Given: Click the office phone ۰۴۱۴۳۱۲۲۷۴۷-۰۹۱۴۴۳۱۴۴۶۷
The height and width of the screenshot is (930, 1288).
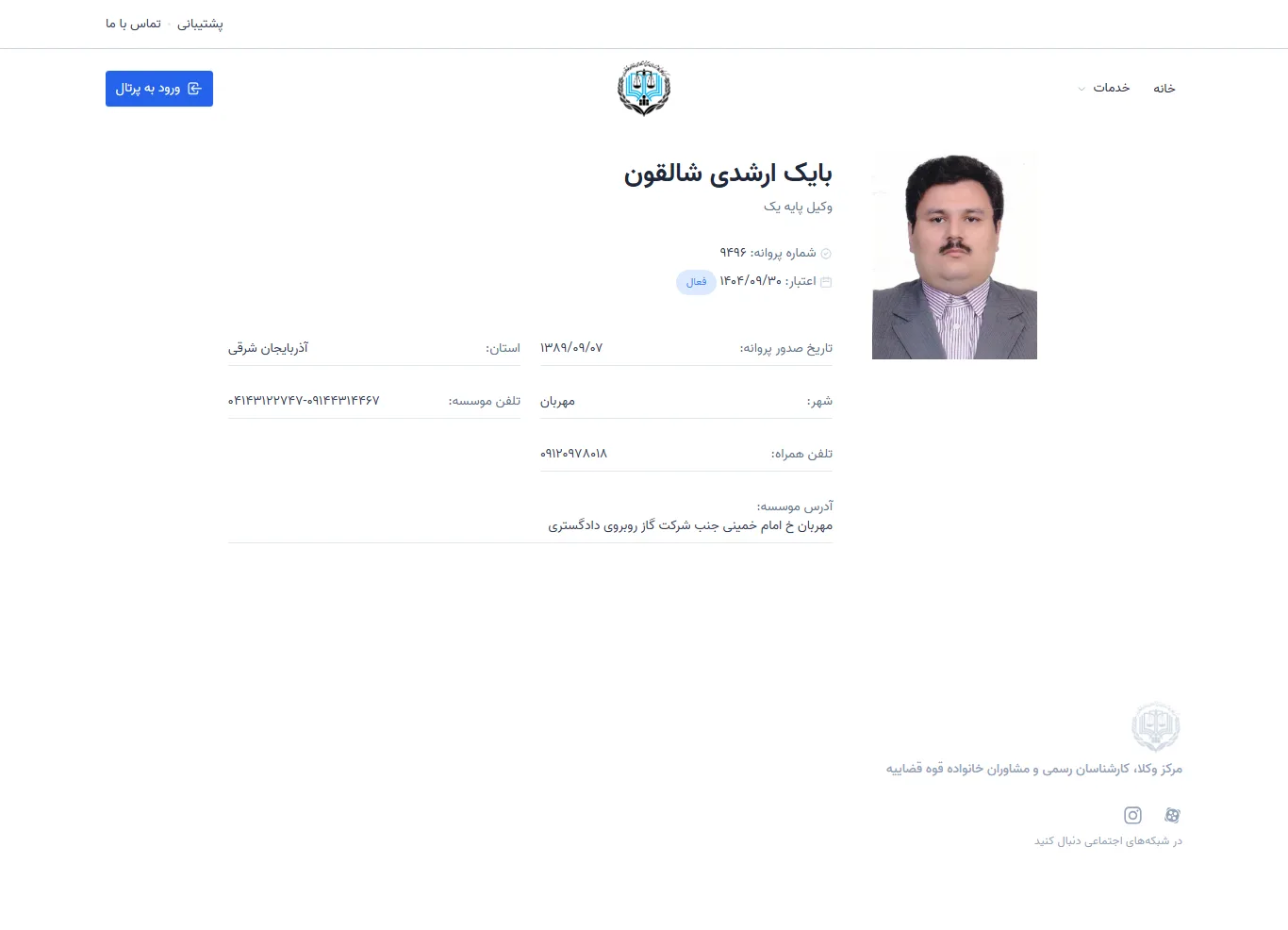Looking at the screenshot, I should click(x=304, y=401).
